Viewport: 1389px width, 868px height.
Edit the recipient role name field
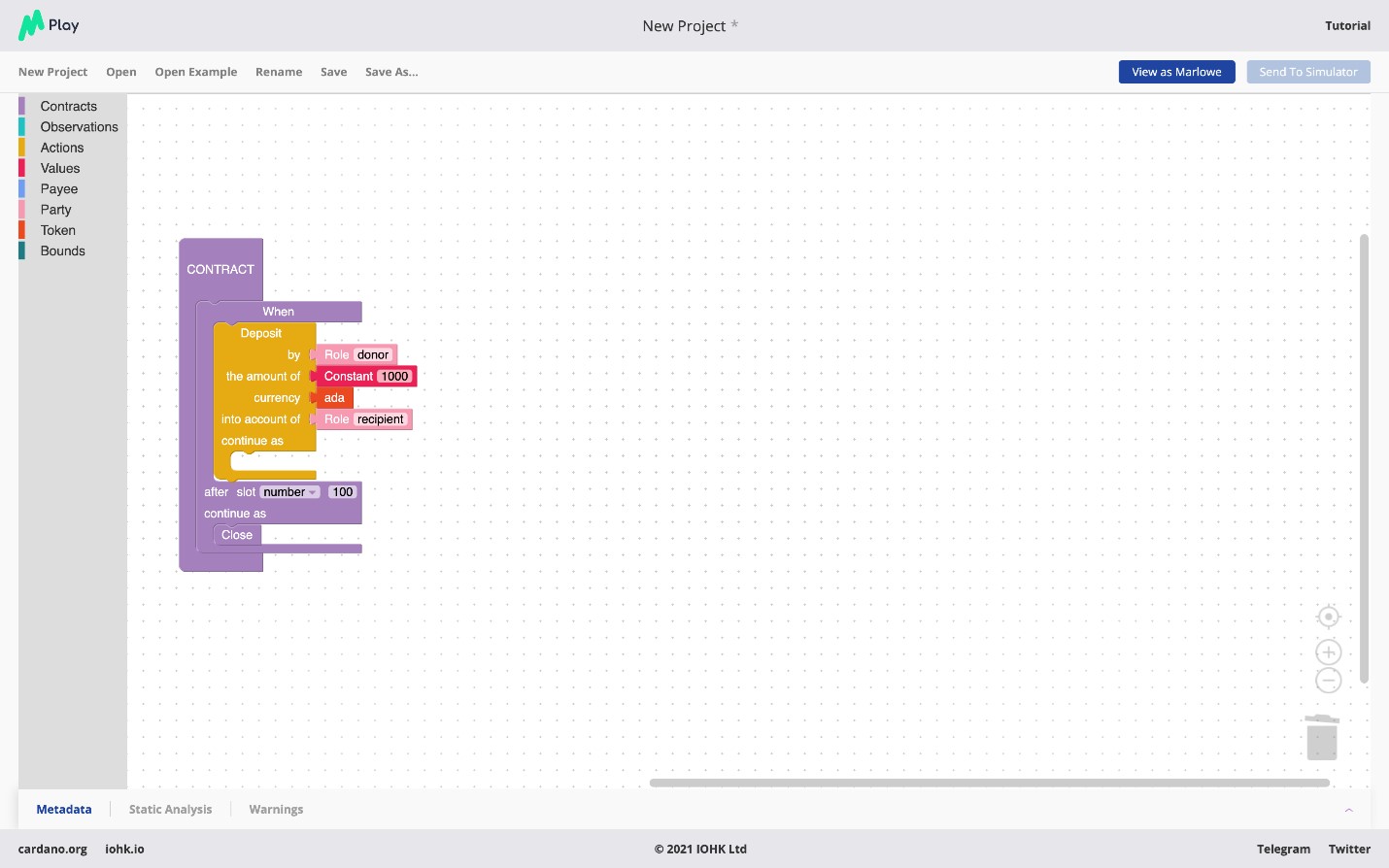click(380, 419)
